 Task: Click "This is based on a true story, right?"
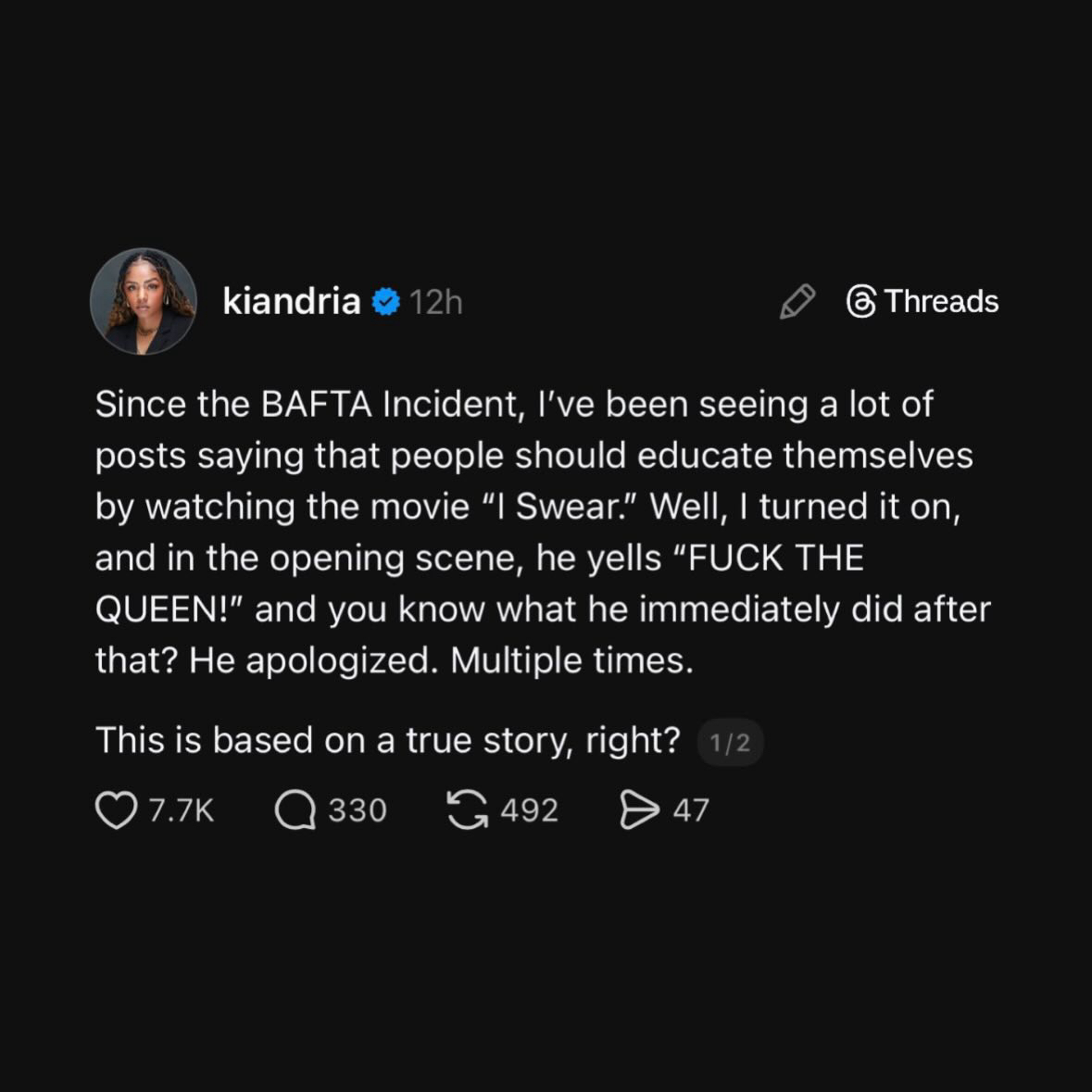[x=387, y=741]
